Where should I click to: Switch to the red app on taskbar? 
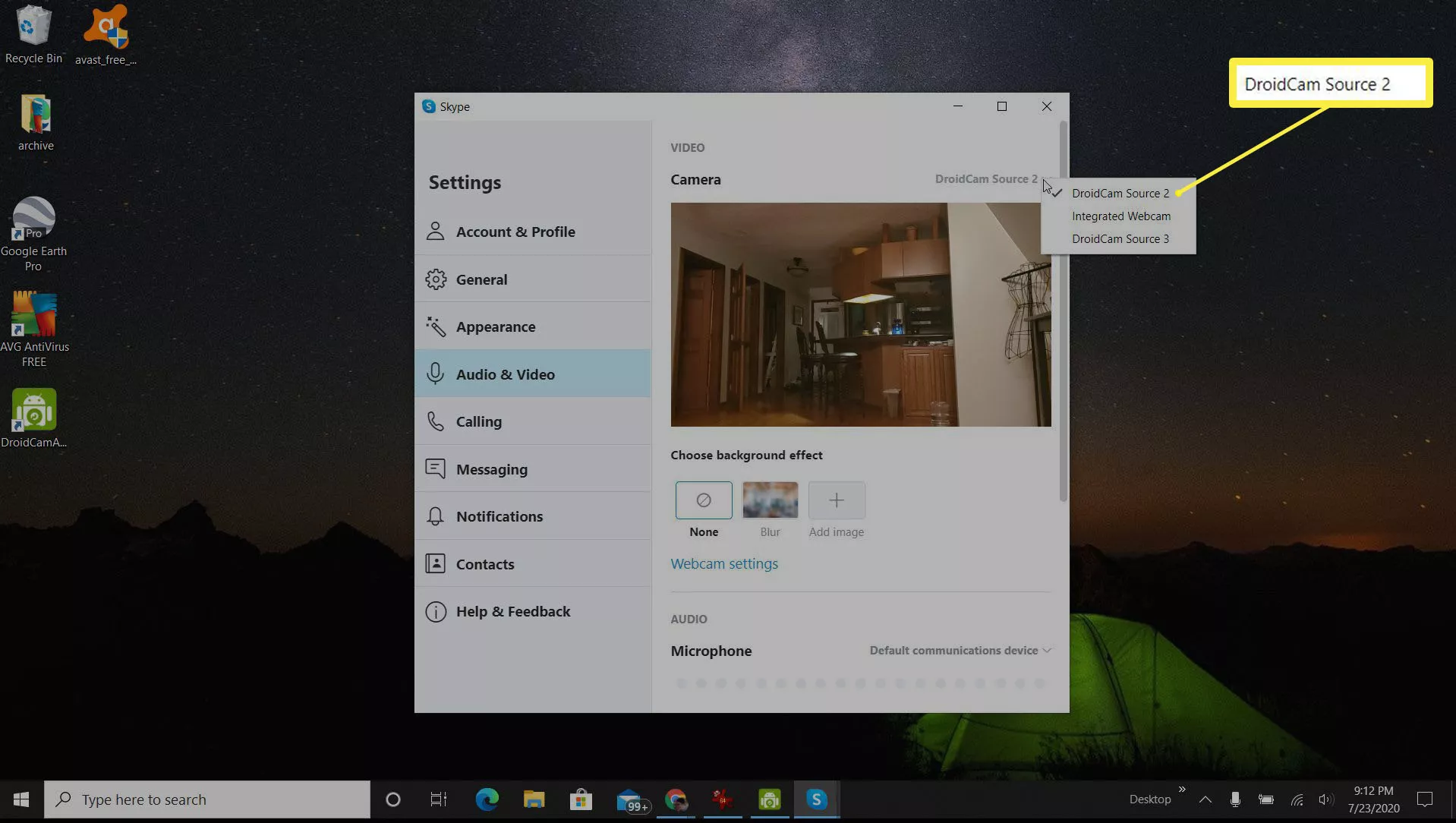722,799
